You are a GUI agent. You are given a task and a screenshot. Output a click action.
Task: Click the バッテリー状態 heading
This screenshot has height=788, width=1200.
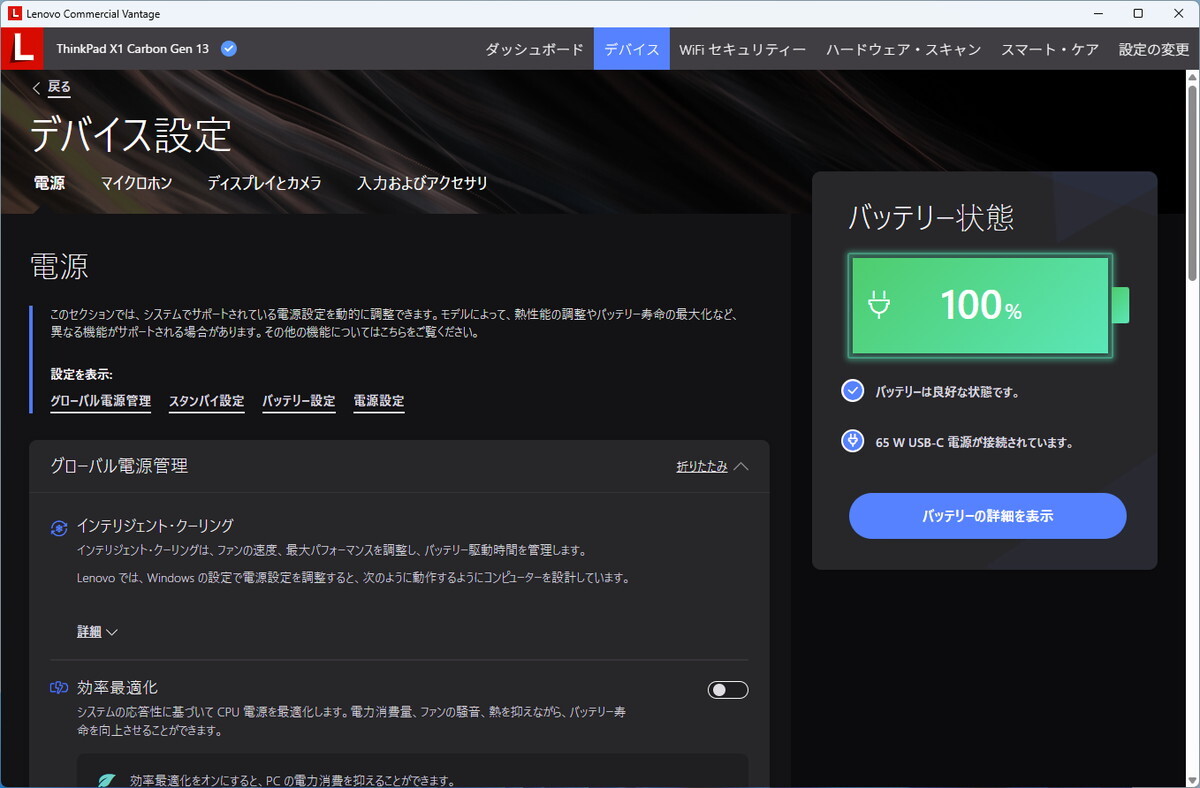pos(931,216)
